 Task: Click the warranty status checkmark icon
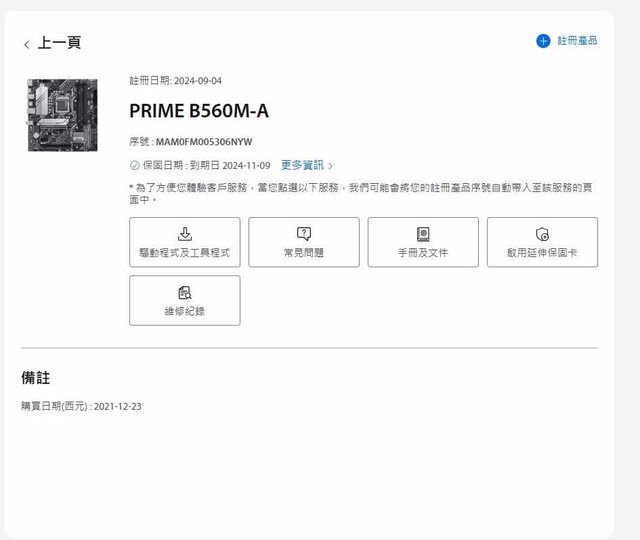[135, 165]
